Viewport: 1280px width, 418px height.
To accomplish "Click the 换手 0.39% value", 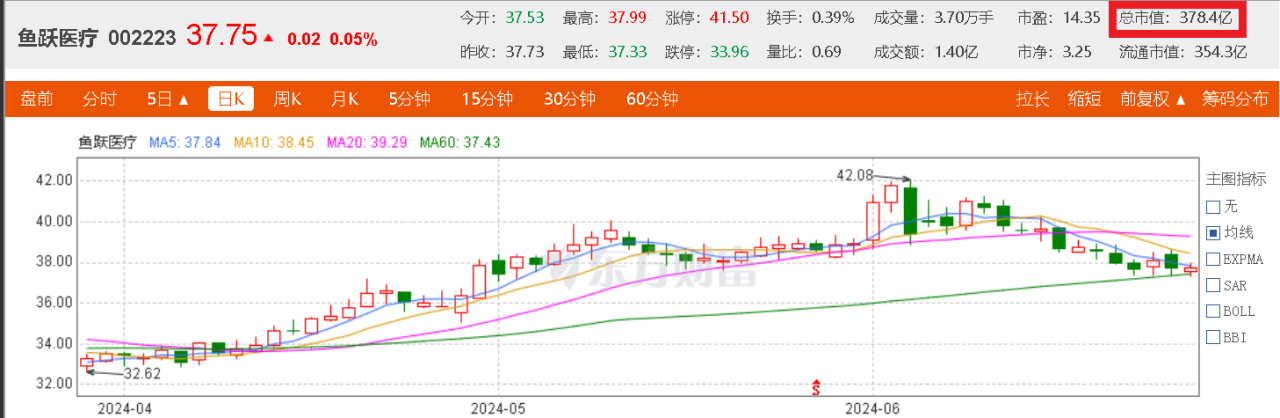I will [x=832, y=18].
